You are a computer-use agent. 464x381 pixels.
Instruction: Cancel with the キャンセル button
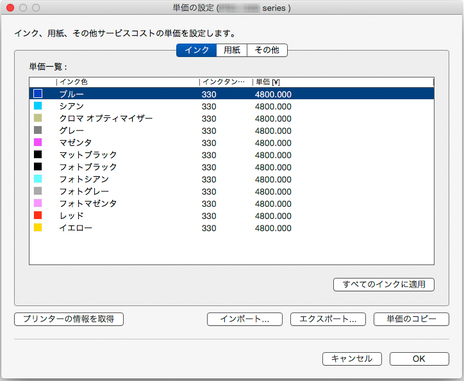tap(352, 359)
